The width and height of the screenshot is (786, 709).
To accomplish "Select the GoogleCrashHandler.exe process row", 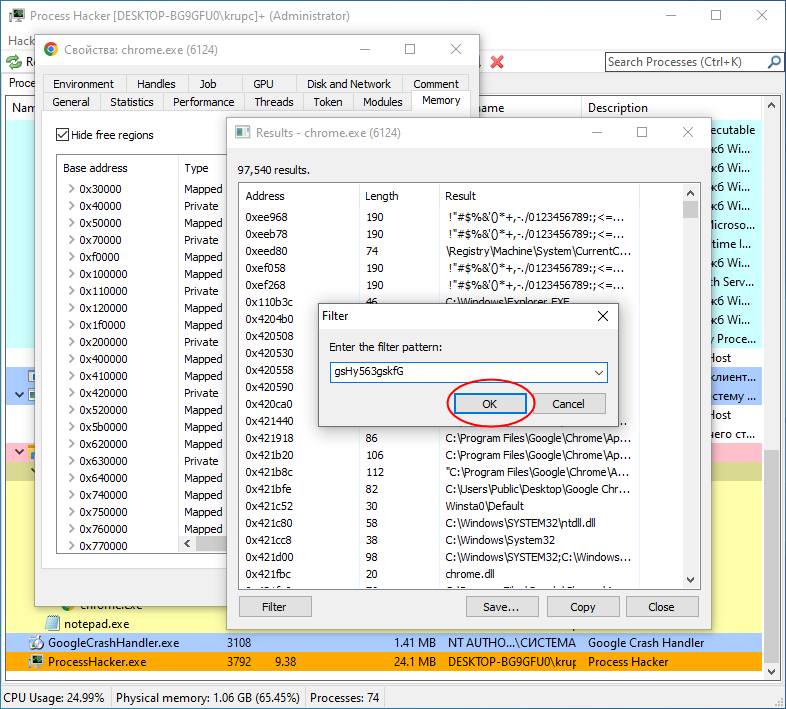I will point(384,643).
